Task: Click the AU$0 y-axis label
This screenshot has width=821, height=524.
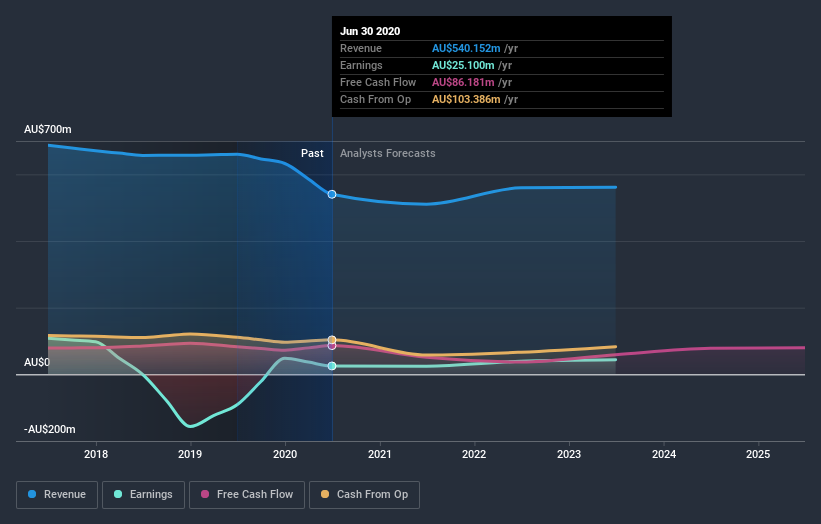Action: click(37, 362)
